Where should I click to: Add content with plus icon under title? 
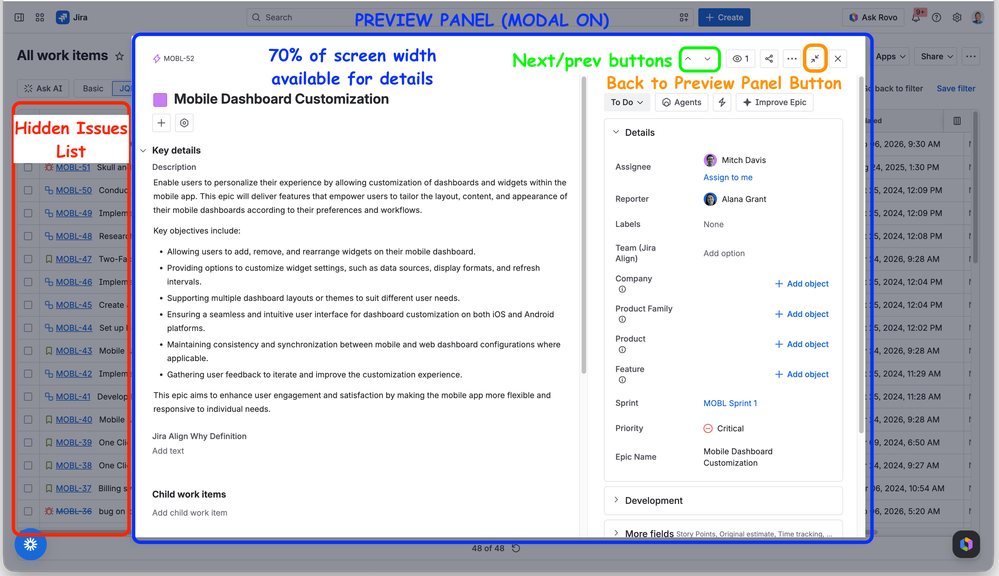(x=161, y=123)
